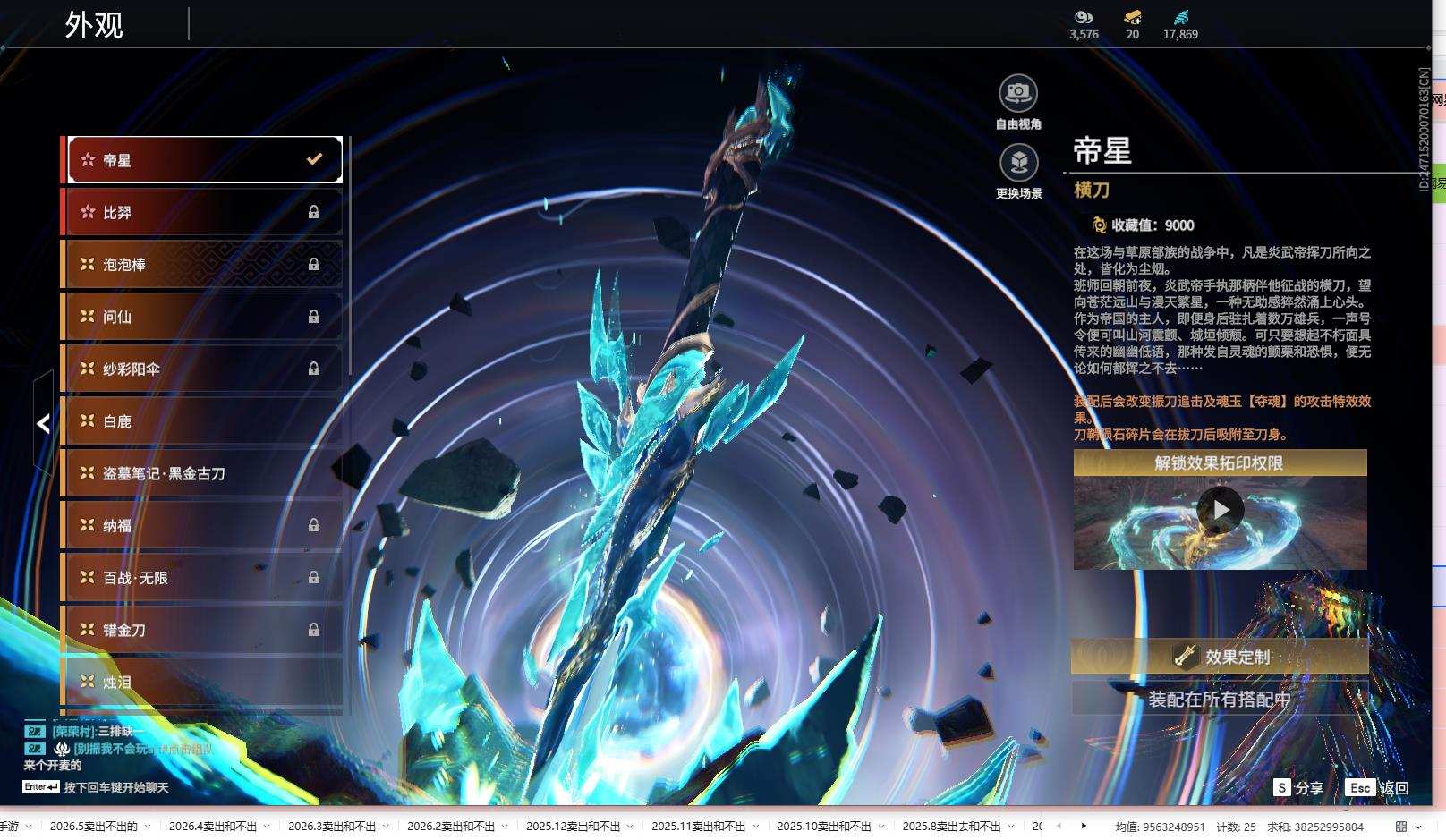The height and width of the screenshot is (840, 1446).
Task: Click the lock icon on 纱彩阳伞
Action: 314,369
